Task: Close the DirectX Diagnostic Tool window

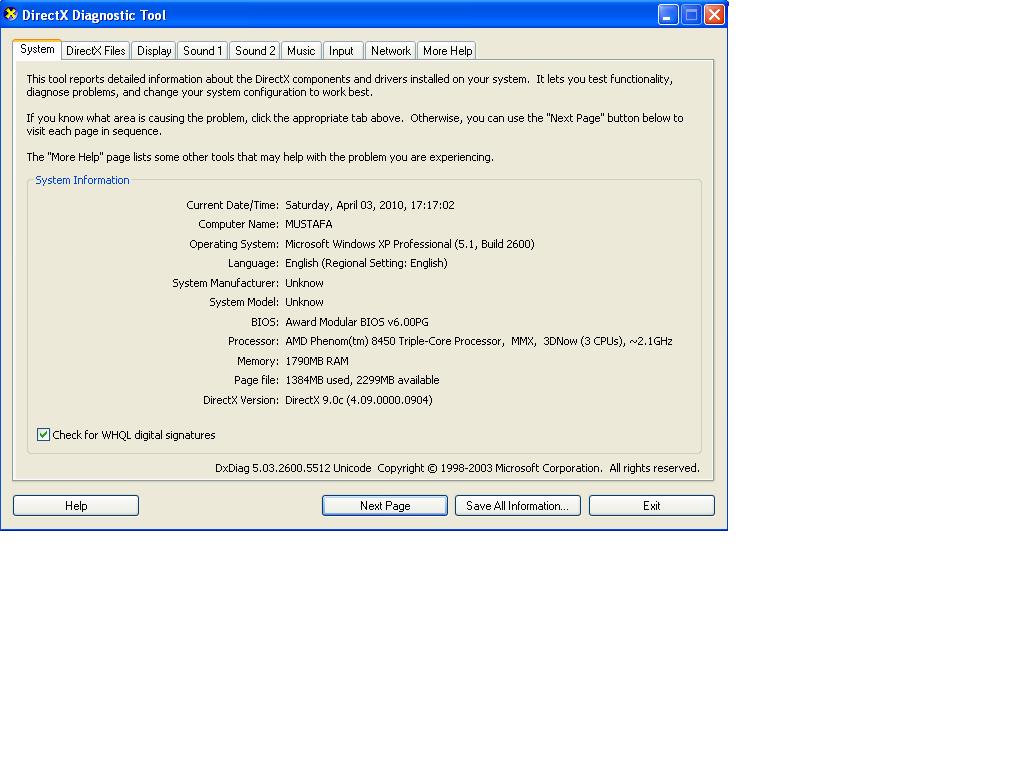Action: [714, 15]
